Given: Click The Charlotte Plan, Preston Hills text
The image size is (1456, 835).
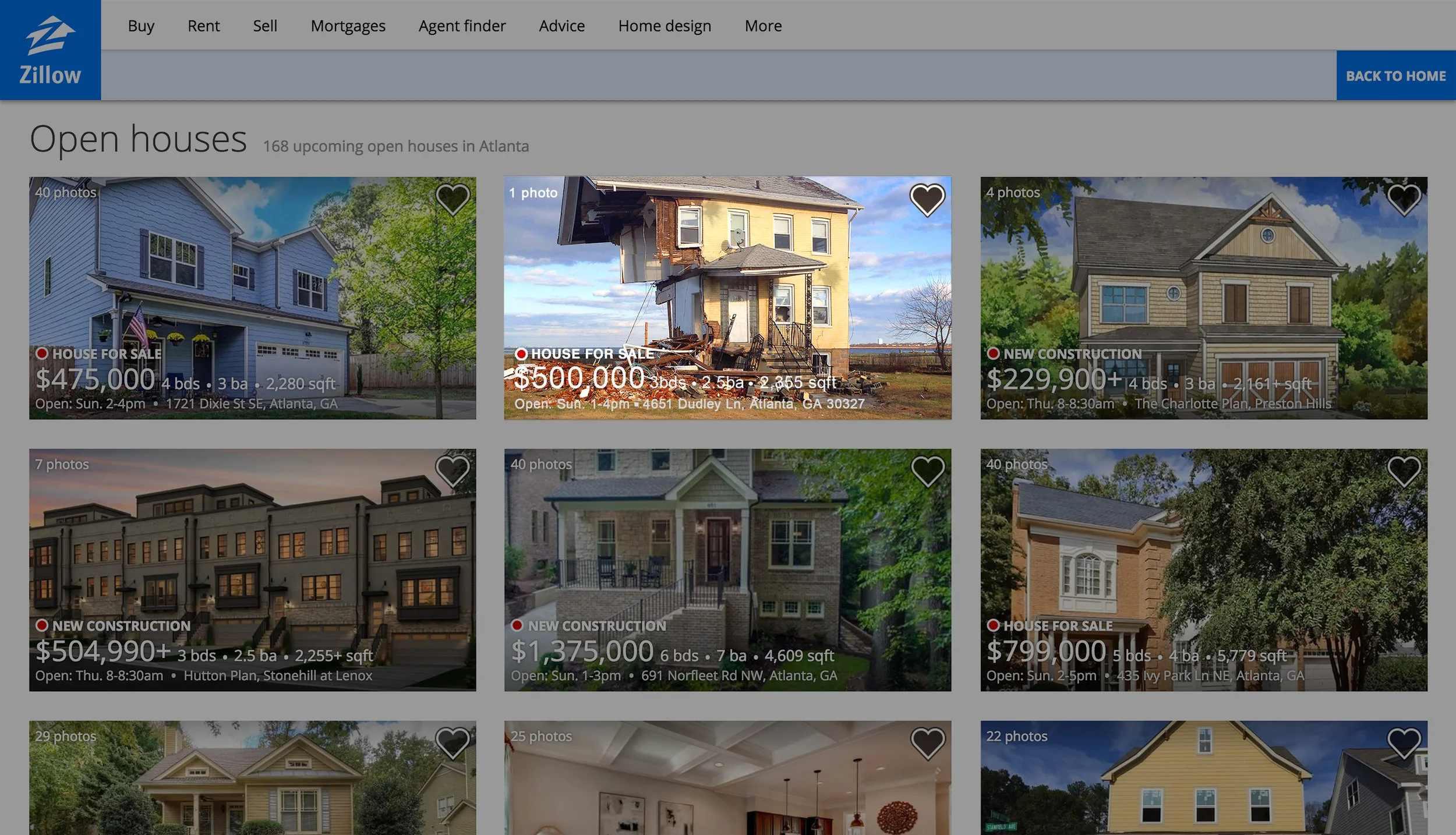Looking at the screenshot, I should click(x=1233, y=404).
